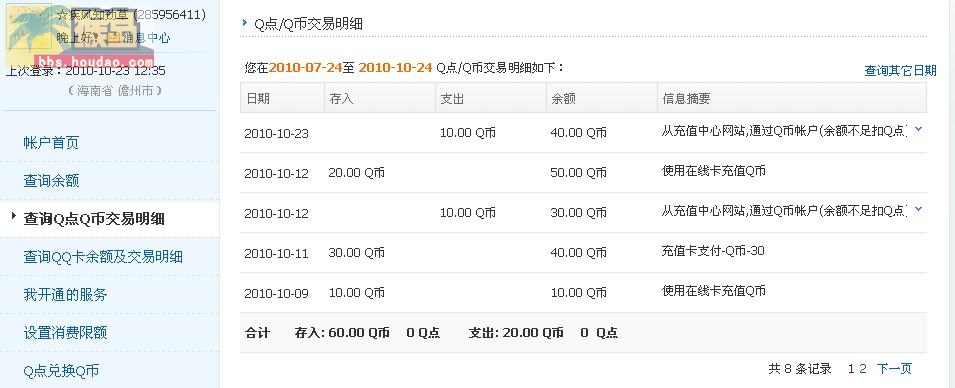The width and height of the screenshot is (955, 388).
Task: Expand 2010-10-12 10.00 Q币 expense details
Action: [x=918, y=210]
